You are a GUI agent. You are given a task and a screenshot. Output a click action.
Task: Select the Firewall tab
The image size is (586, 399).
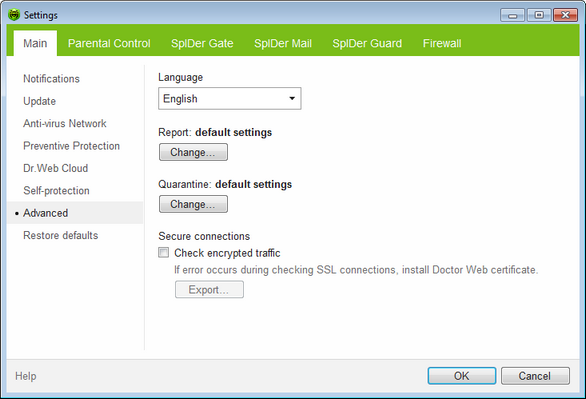point(442,43)
